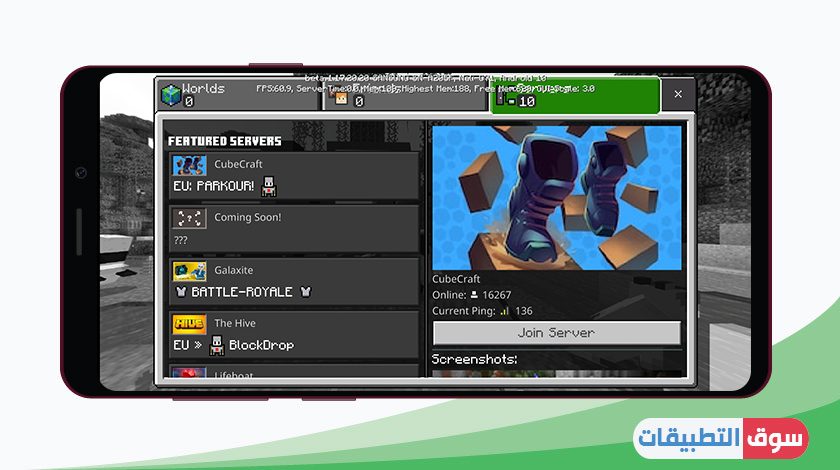Click the Join Server button
The image size is (840, 470).
pos(557,333)
